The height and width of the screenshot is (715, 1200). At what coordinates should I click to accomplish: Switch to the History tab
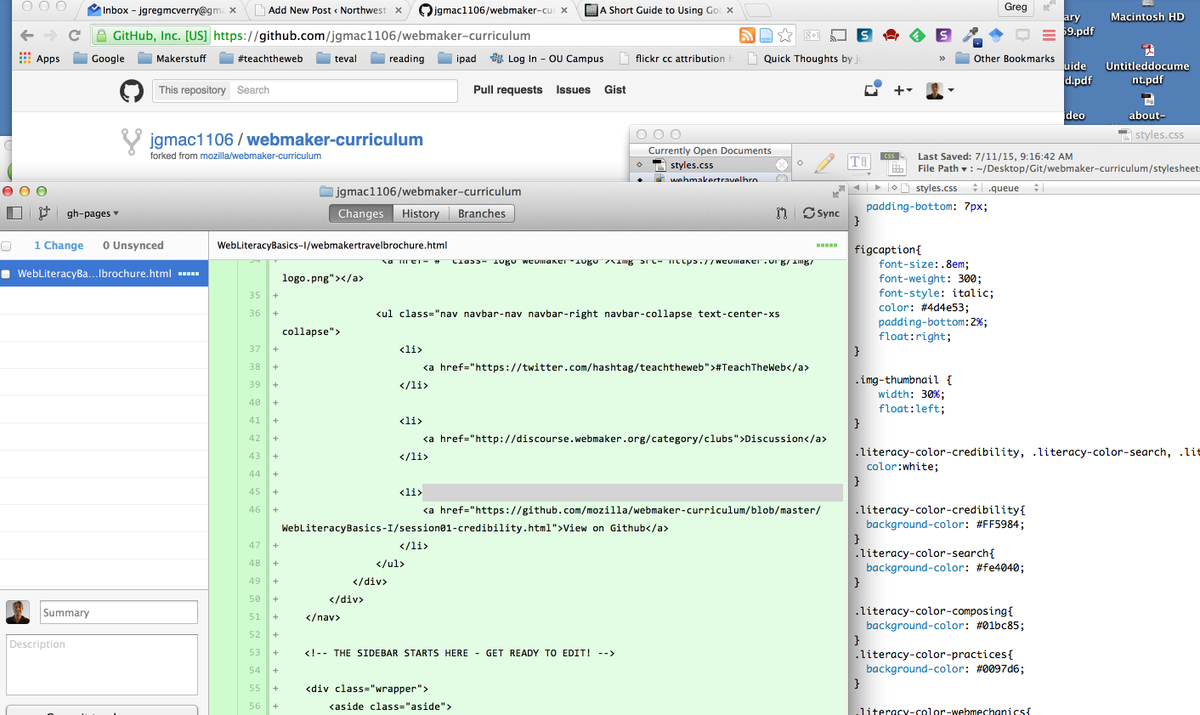(420, 213)
